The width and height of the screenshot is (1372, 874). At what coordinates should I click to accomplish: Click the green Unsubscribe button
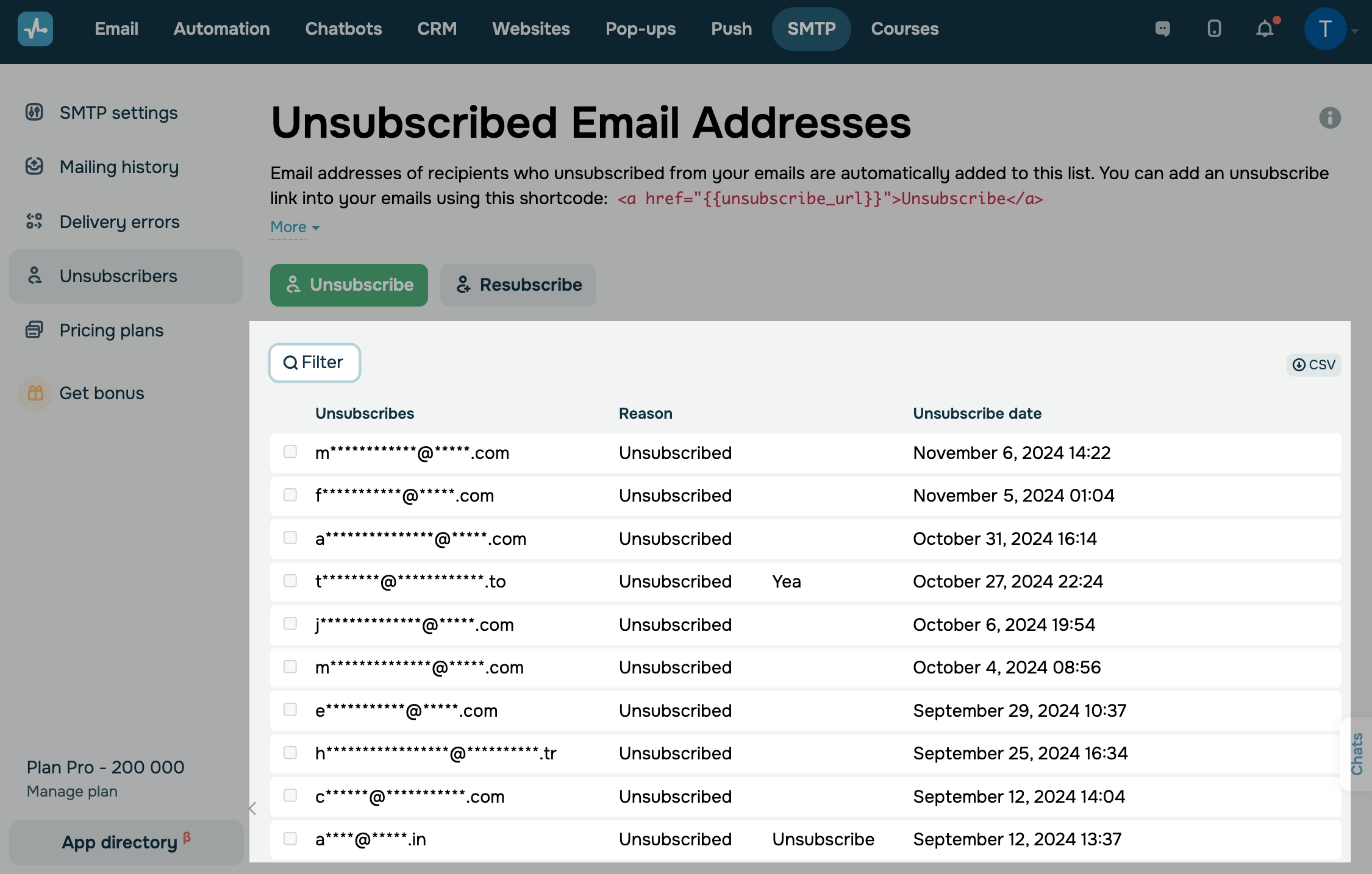[349, 285]
